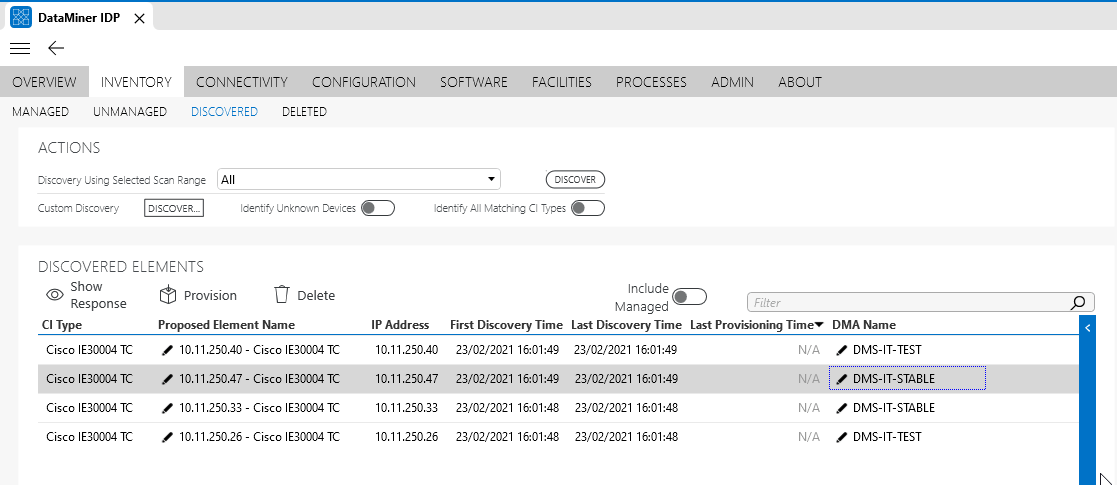Select the INVENTORY tab
This screenshot has width=1117, height=485.
tap(136, 82)
